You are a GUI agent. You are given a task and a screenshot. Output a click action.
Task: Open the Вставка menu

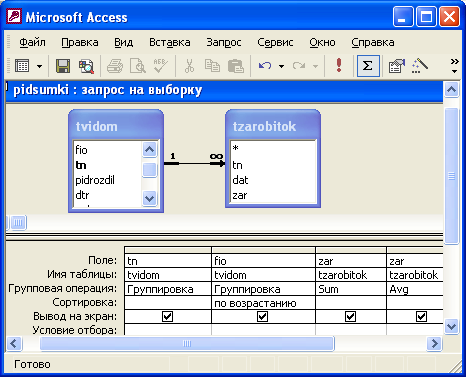click(170, 42)
